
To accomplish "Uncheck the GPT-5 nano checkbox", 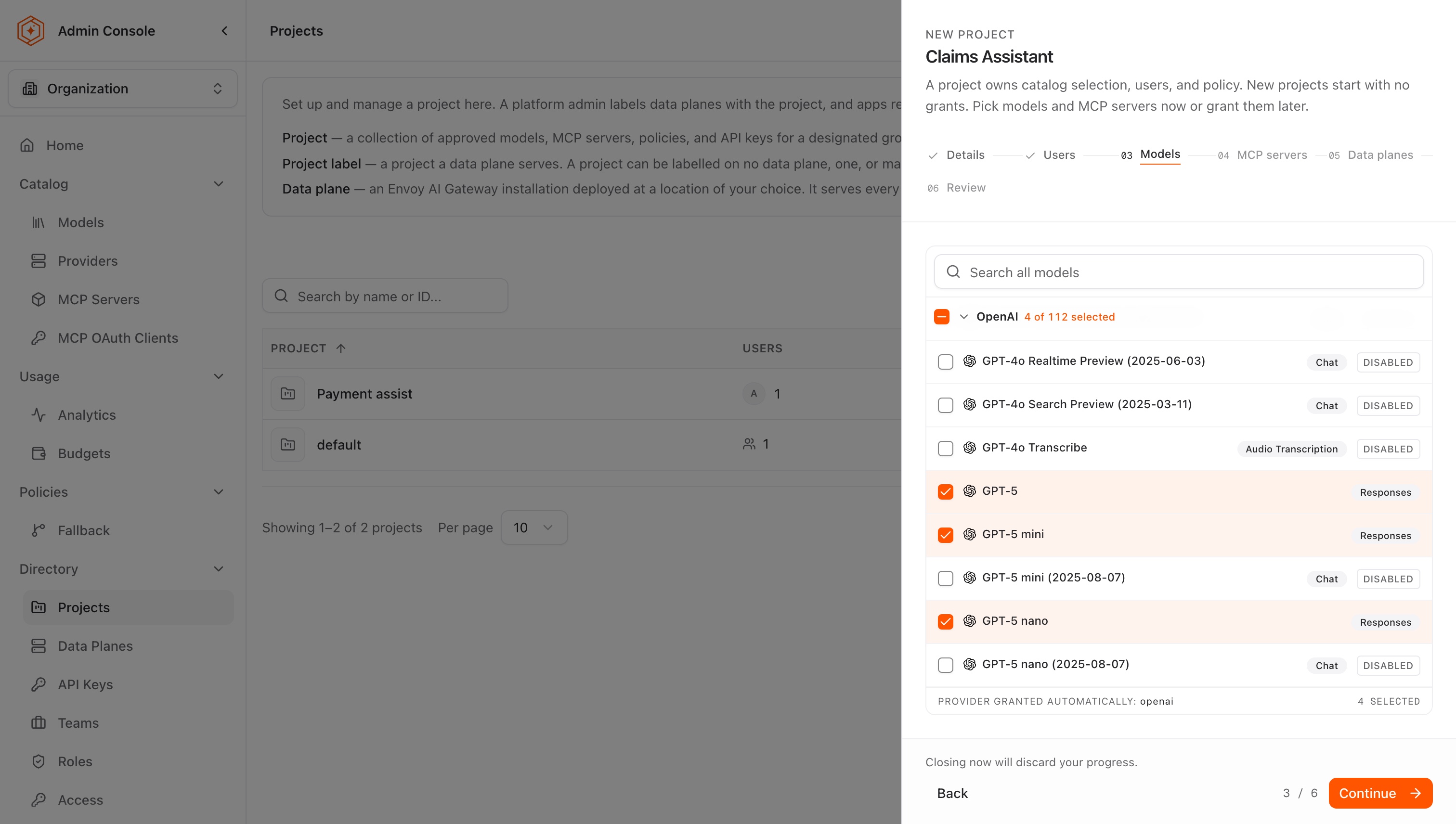I will point(945,621).
